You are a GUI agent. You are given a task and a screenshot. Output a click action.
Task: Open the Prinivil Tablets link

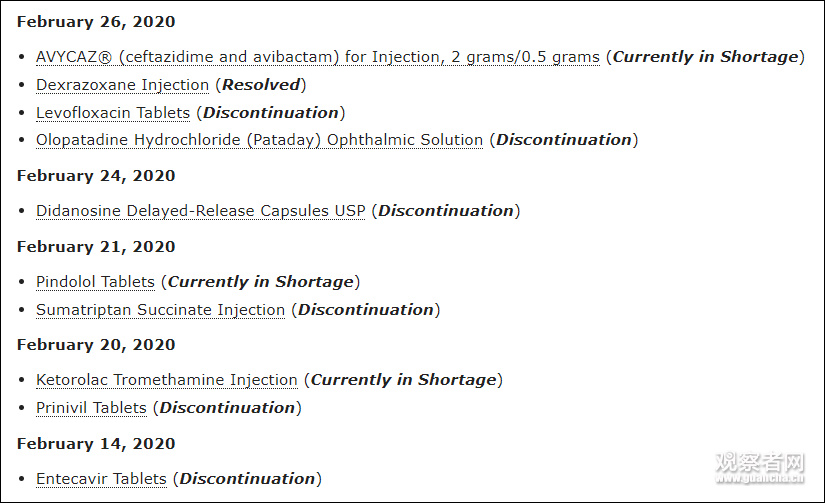91,408
